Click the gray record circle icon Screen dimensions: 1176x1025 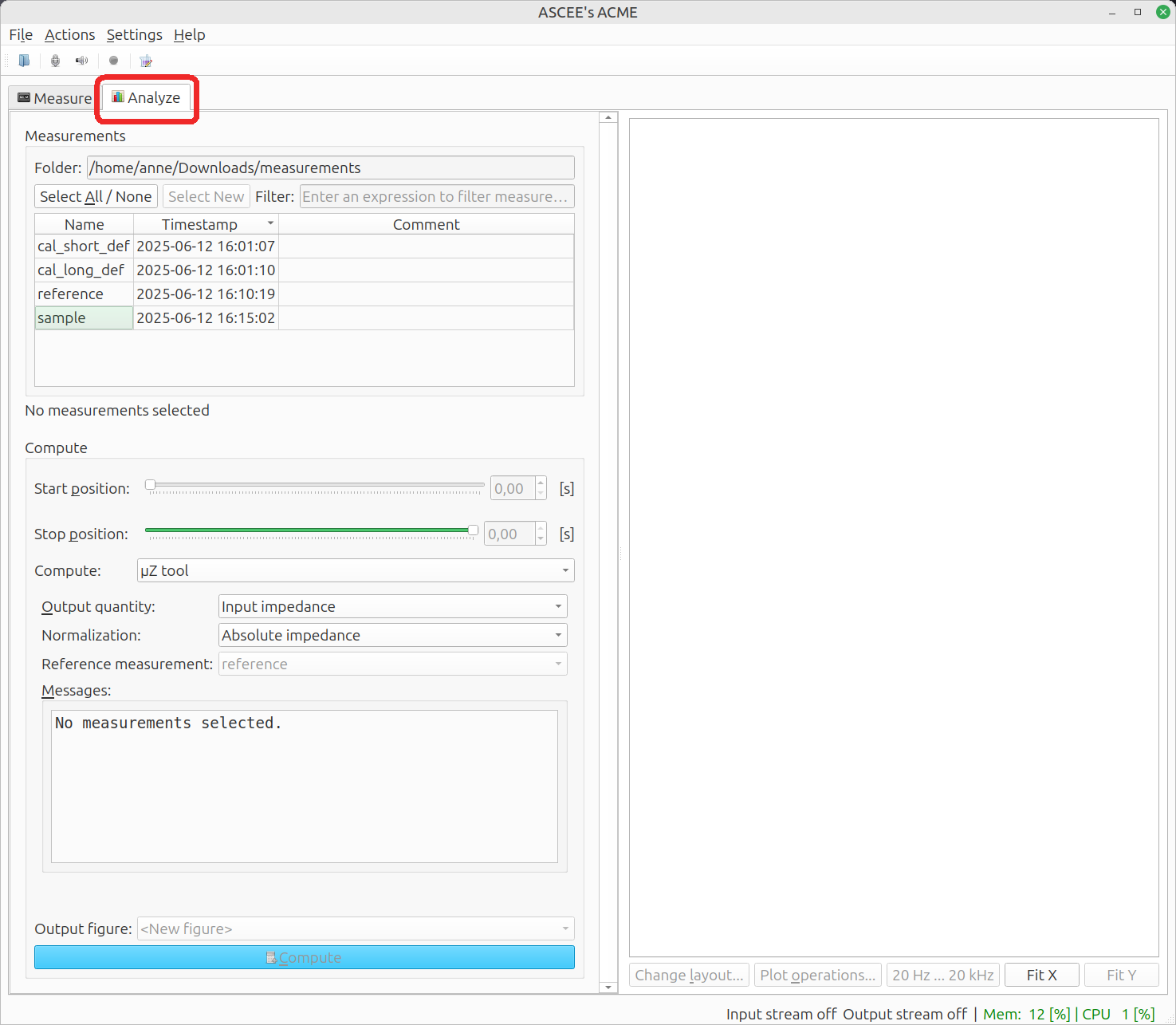click(x=113, y=61)
